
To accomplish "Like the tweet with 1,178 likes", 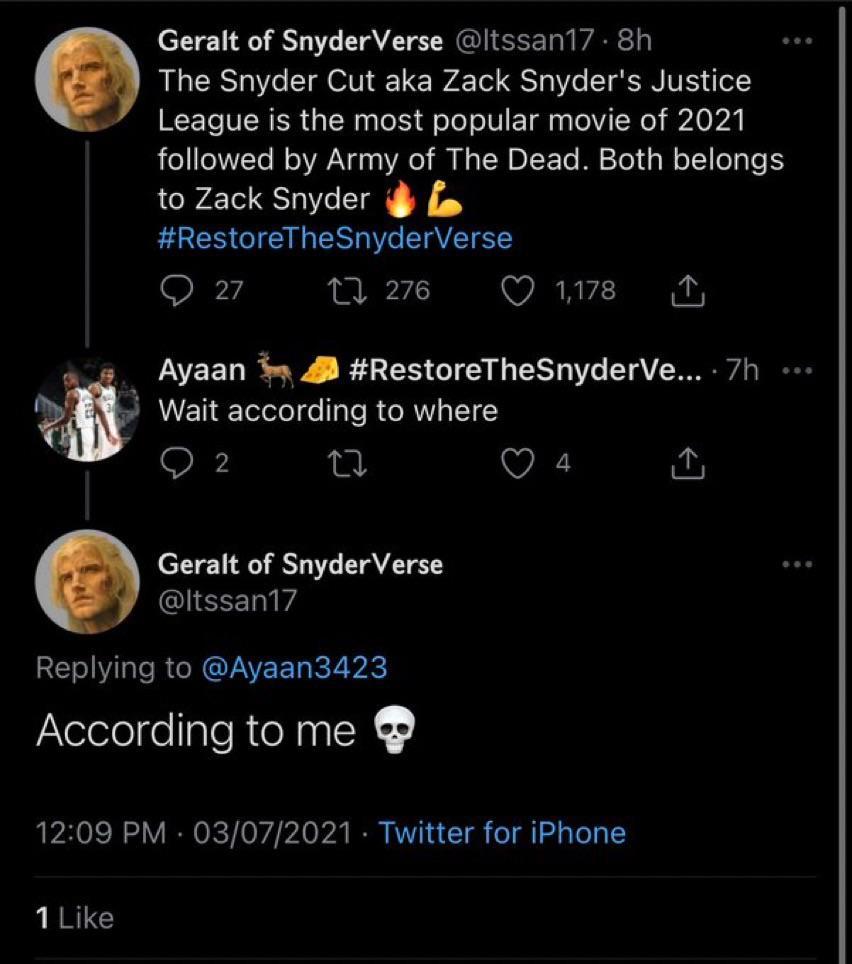I will [x=518, y=291].
